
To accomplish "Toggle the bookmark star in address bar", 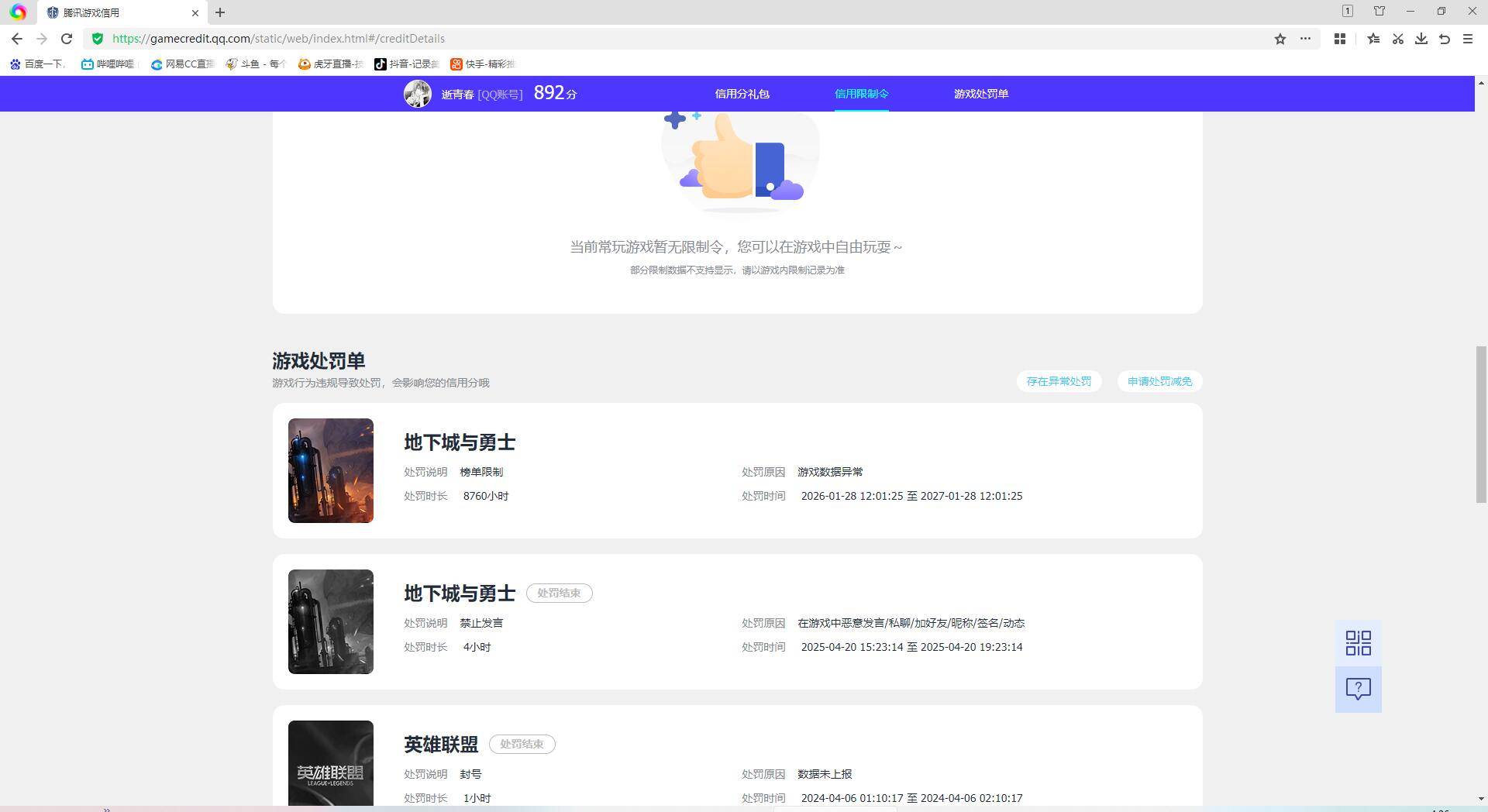I will 1280,38.
